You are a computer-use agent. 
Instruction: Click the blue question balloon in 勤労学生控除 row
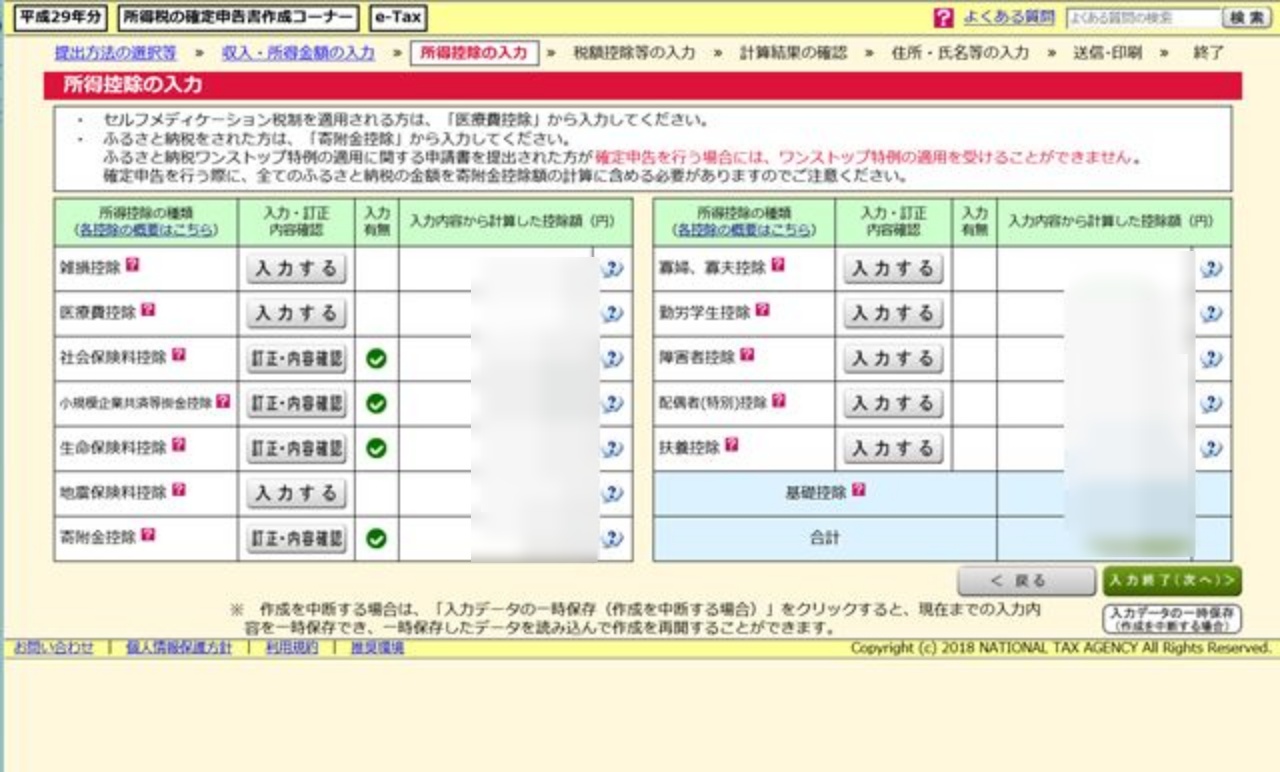pyautogui.click(x=1211, y=313)
